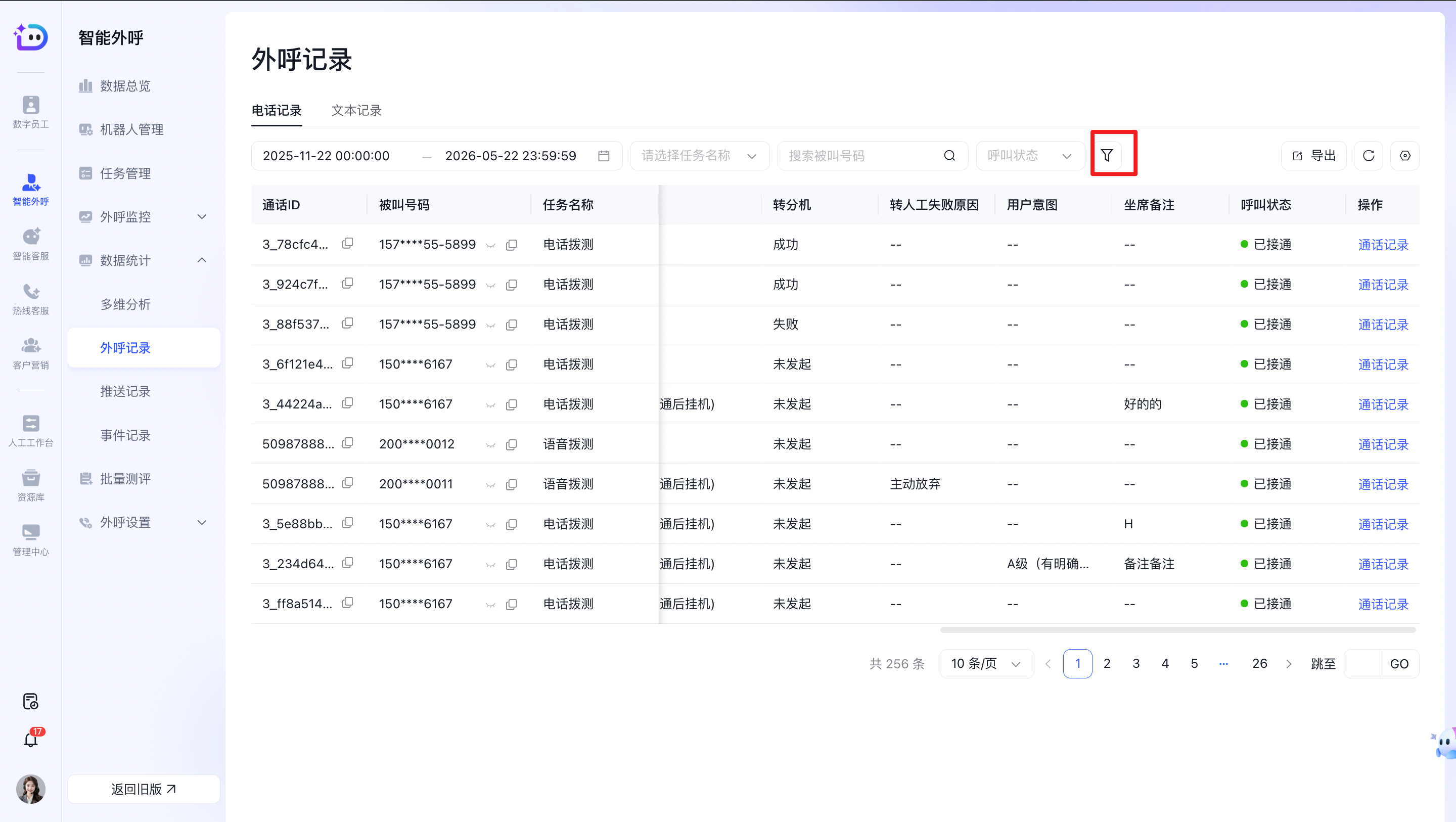This screenshot has height=822, width=1456.
Task: Copy call ID 3_78cfc4...
Action: click(x=348, y=243)
